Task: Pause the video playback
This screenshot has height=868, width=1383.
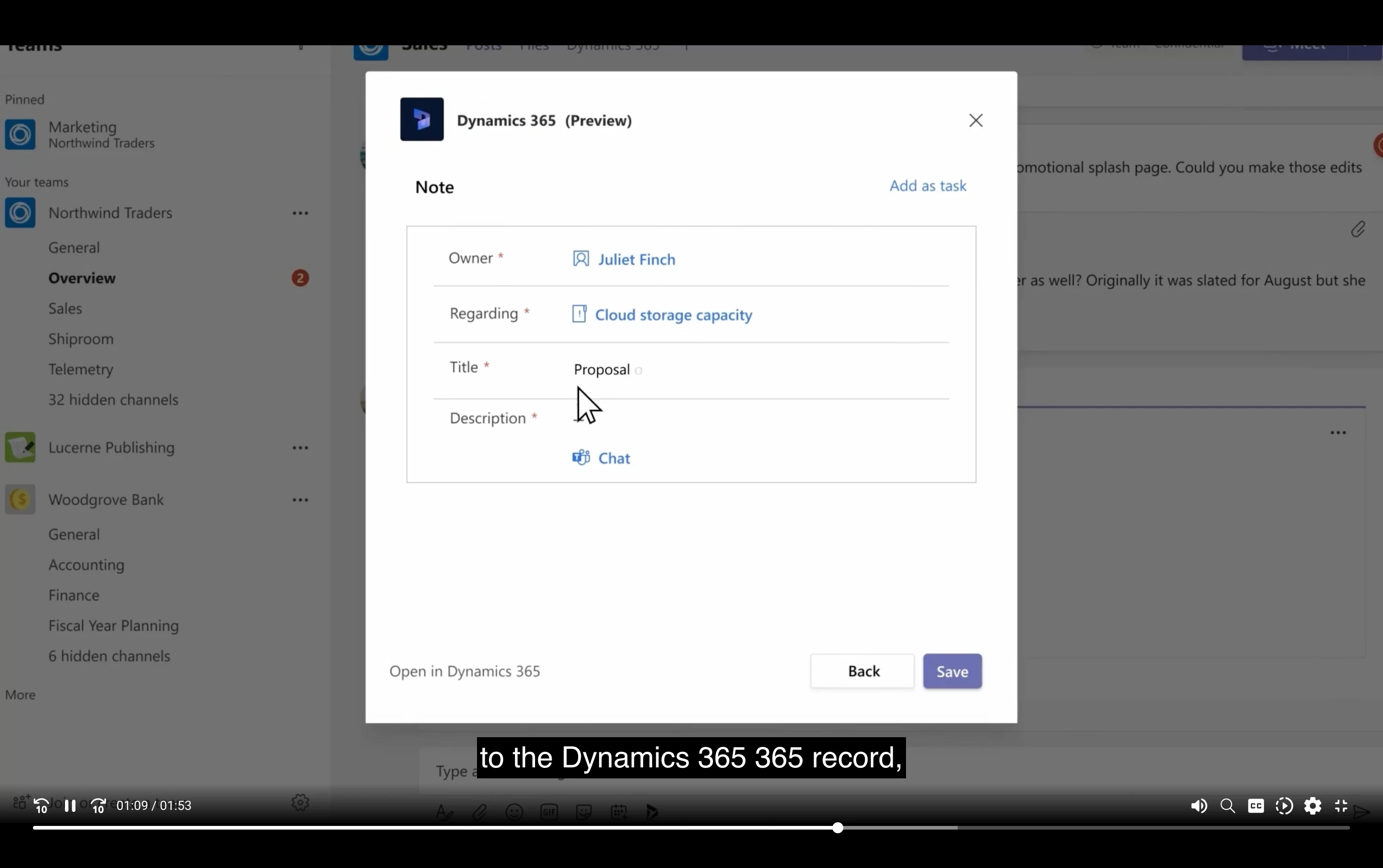Action: pos(70,806)
